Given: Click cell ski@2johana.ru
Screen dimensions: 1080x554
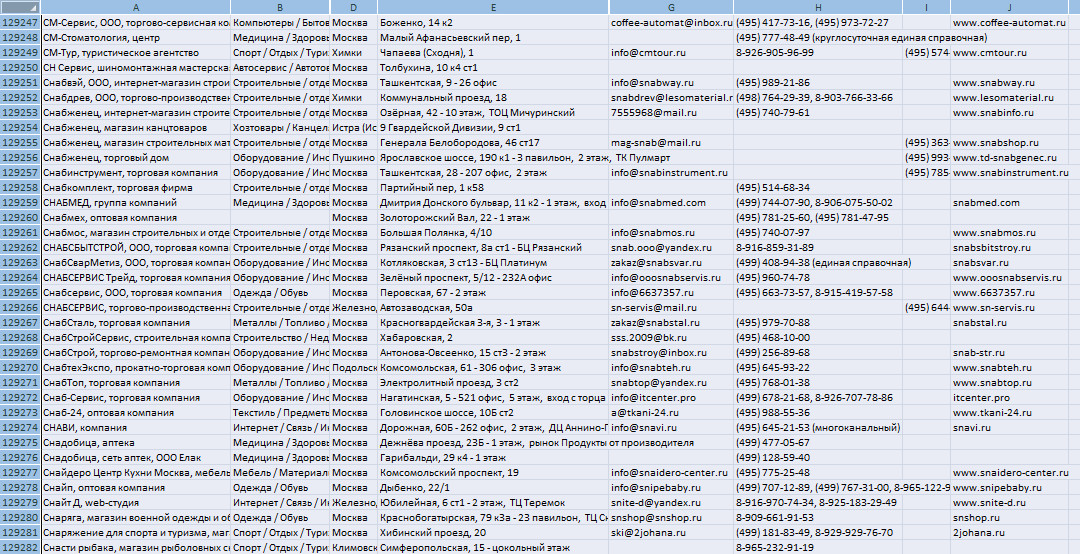Looking at the screenshot, I should coord(672,532).
